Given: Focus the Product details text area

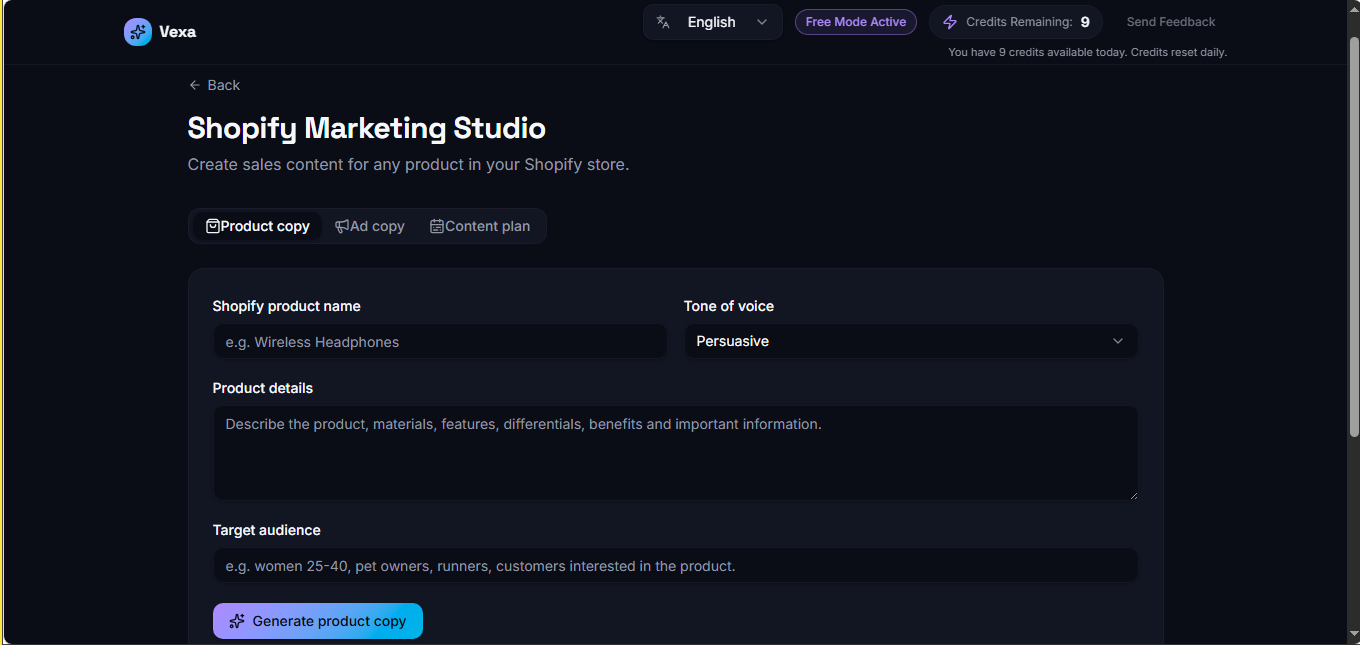Looking at the screenshot, I should pyautogui.click(x=675, y=453).
